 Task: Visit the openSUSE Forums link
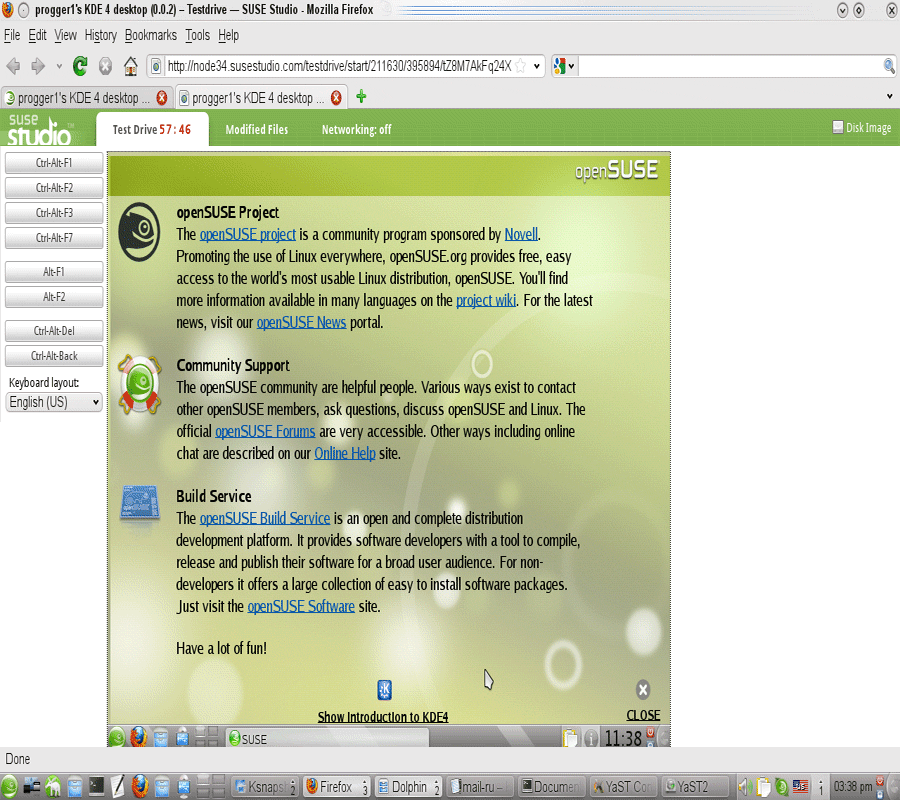265,431
